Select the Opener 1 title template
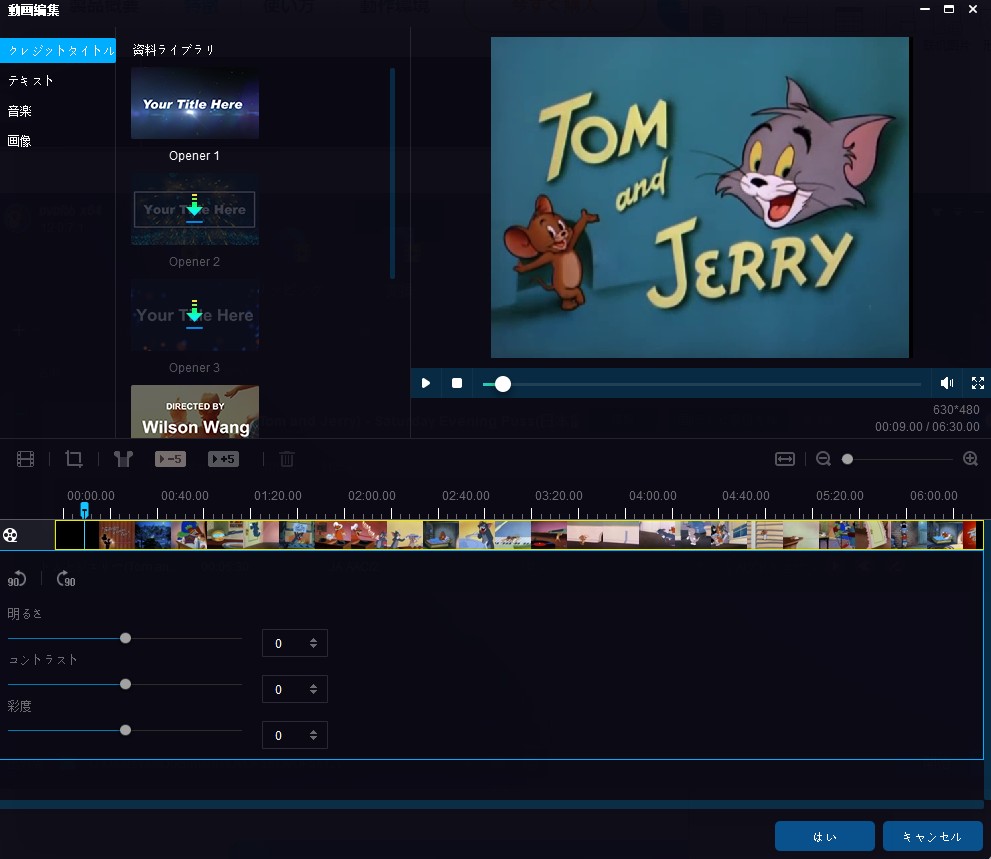The width and height of the screenshot is (991, 859). coord(195,103)
